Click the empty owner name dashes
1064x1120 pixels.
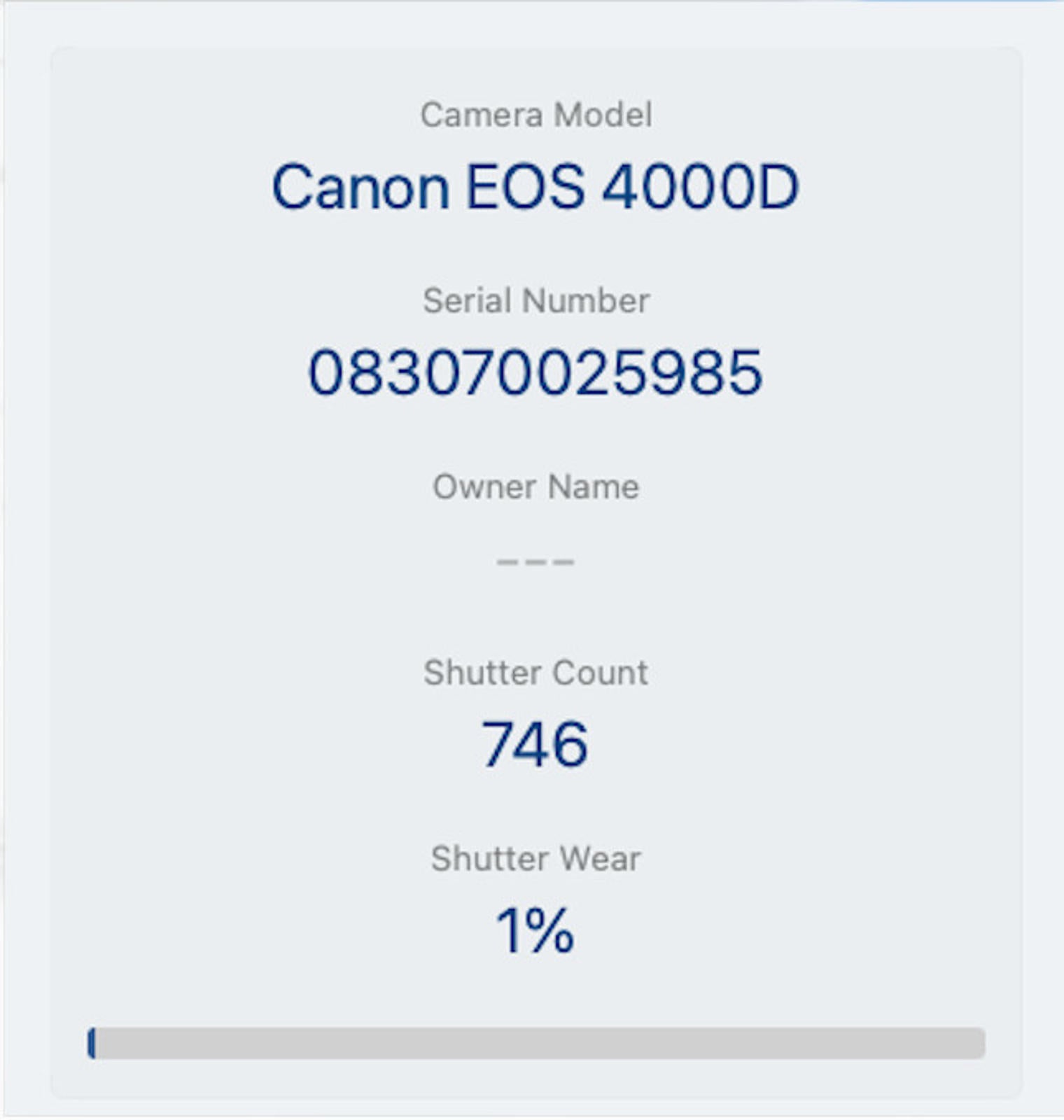[x=535, y=561]
